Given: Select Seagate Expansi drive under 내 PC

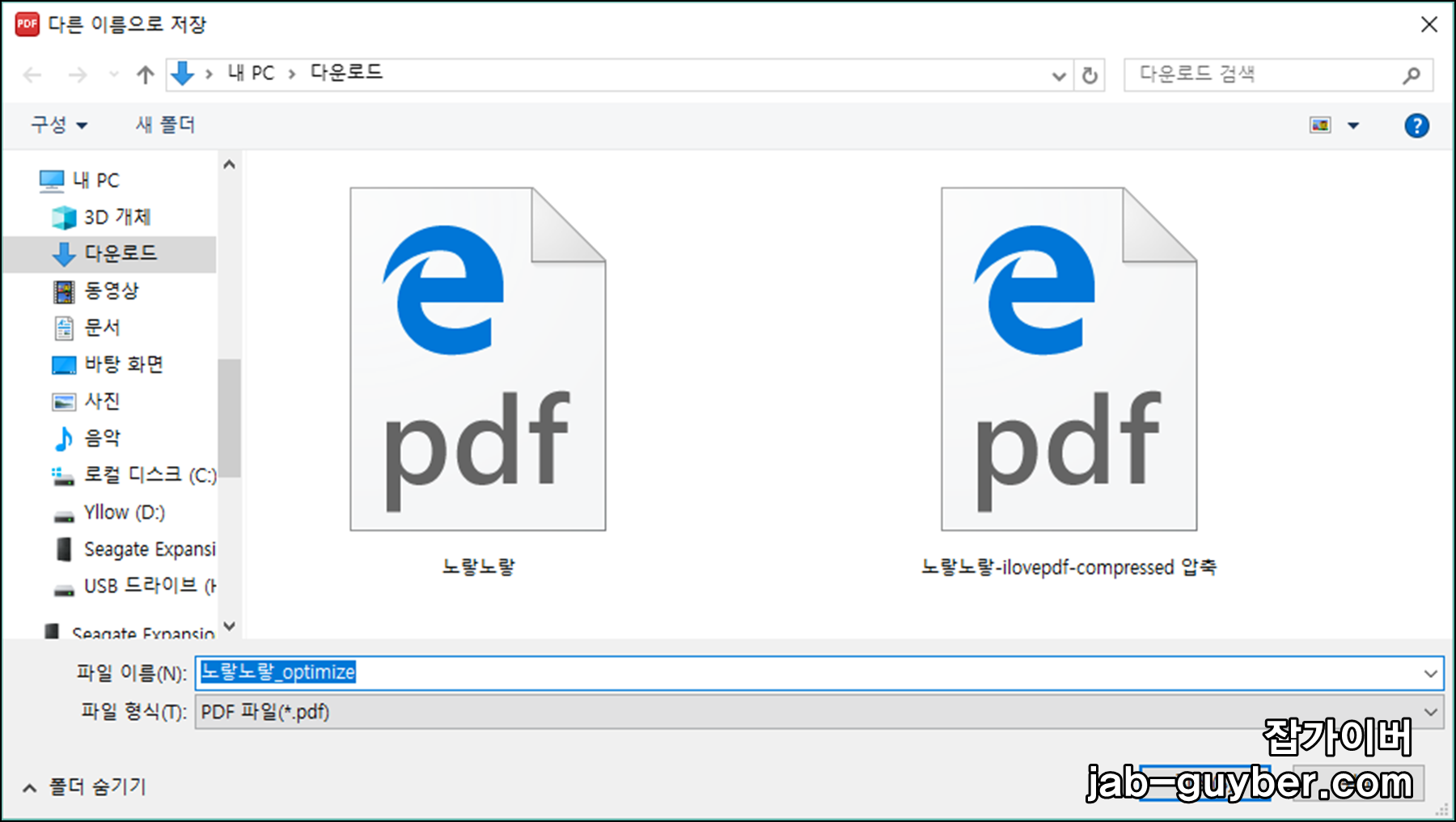Looking at the screenshot, I should 150,549.
